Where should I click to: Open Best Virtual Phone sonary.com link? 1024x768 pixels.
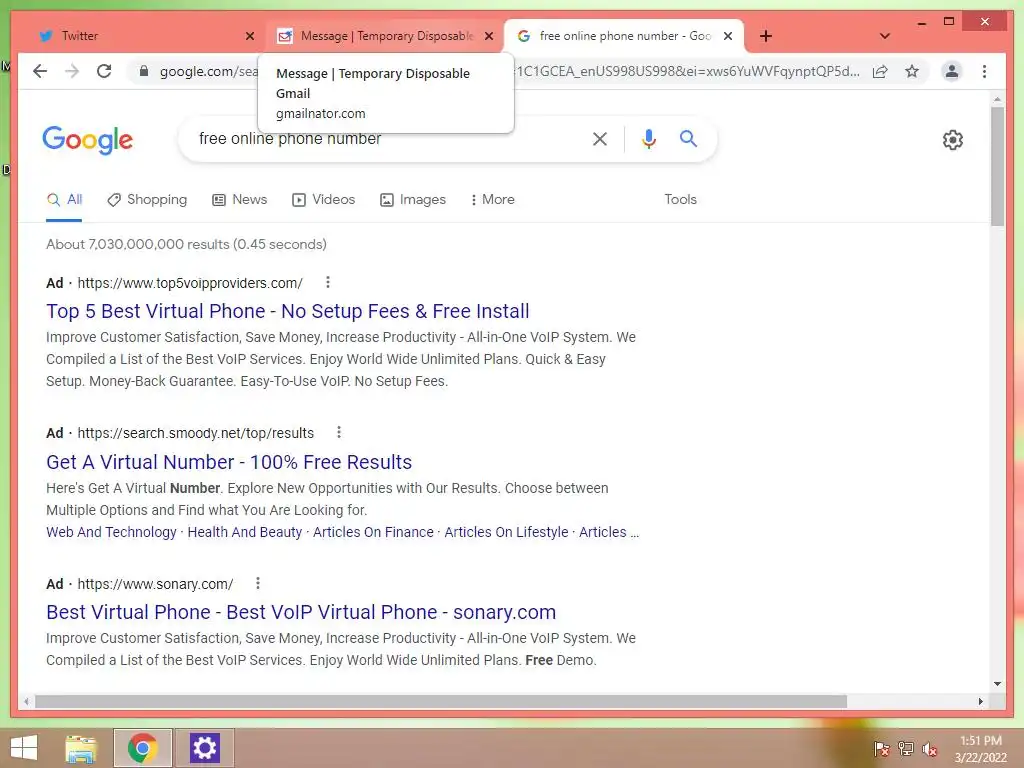click(x=301, y=612)
